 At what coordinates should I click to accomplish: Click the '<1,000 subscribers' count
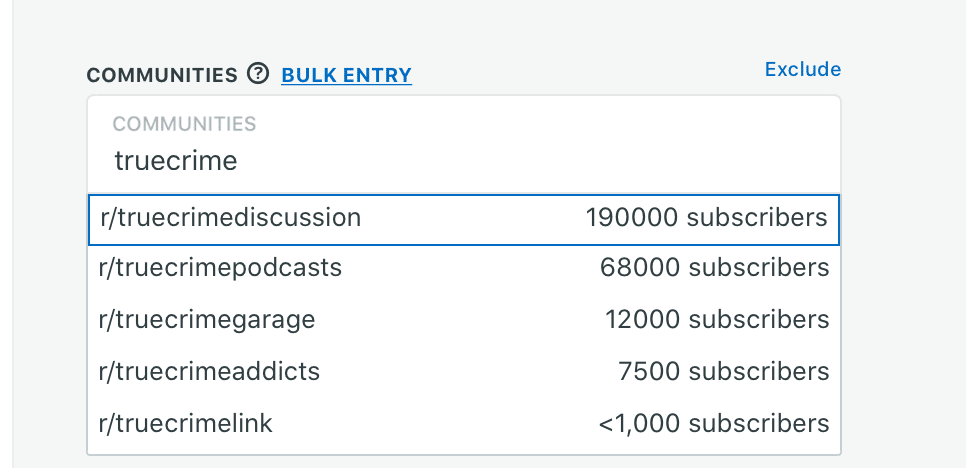tap(714, 424)
